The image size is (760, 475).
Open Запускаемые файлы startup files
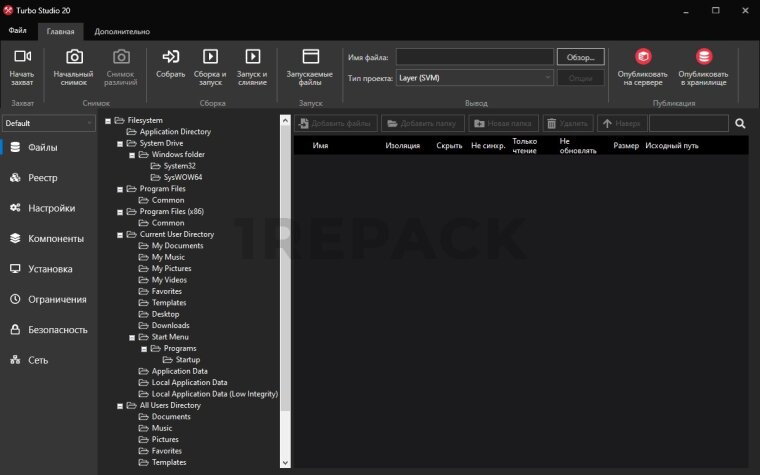pyautogui.click(x=310, y=57)
